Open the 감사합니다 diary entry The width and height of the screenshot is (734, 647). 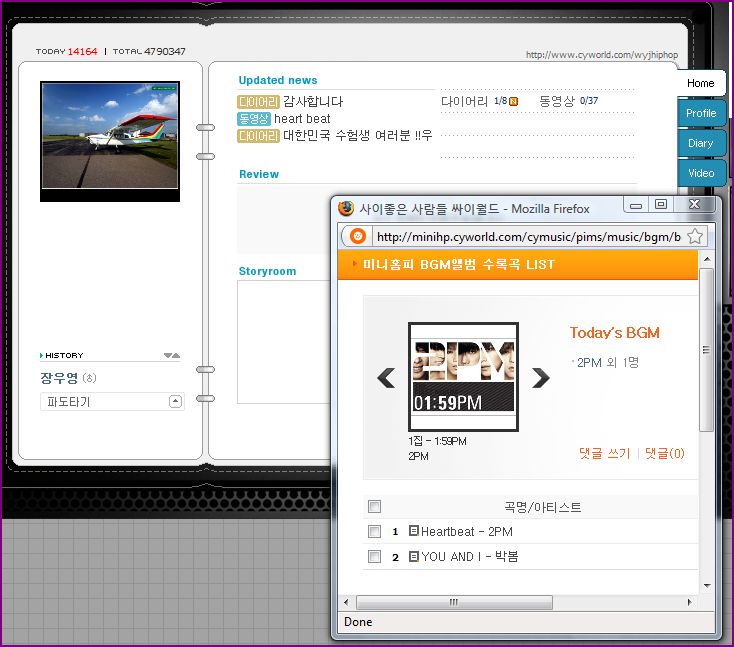pos(313,102)
